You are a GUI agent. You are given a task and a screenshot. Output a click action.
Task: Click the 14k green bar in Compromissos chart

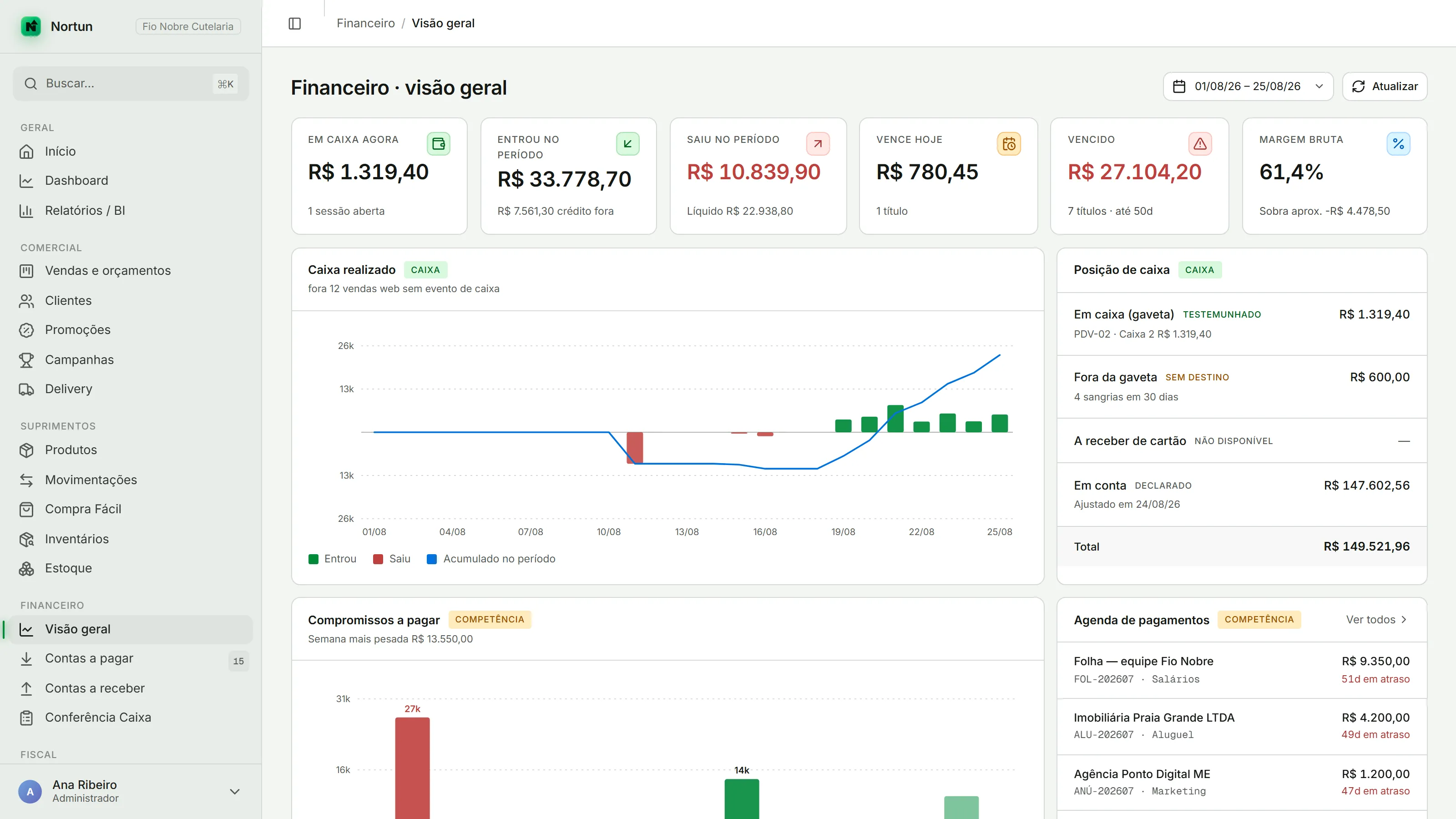tap(742, 799)
